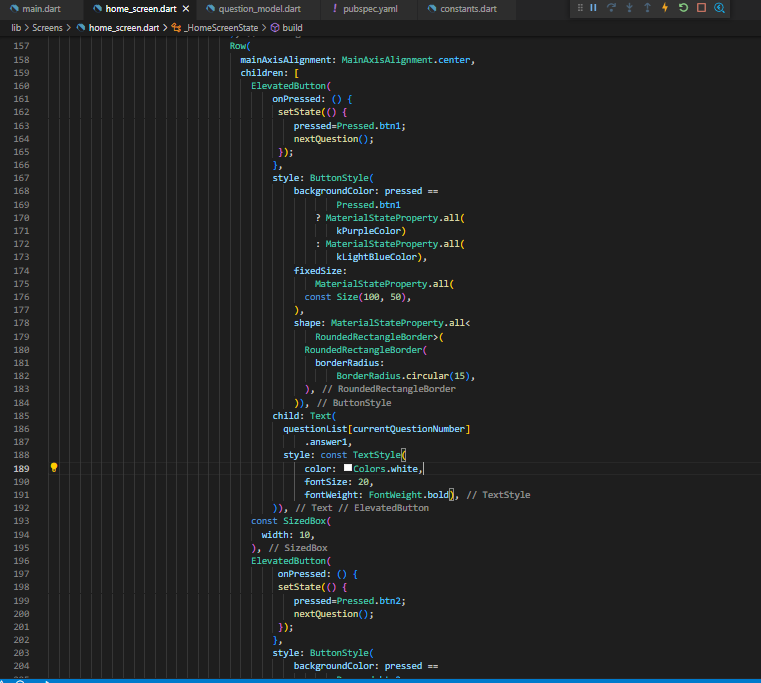Click 'pressed=Pressed.btn1;' on line 163
Screen dimensions: 761x683
coord(349,126)
